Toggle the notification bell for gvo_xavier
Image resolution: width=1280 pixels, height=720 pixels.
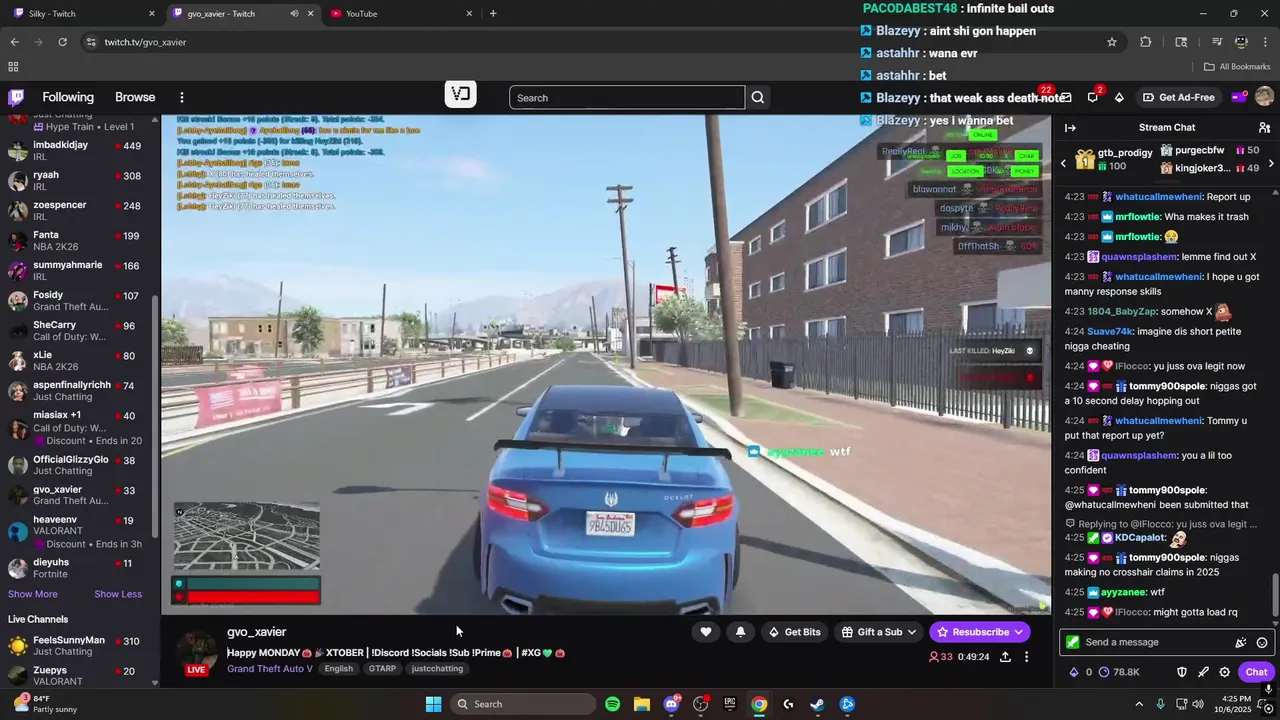pyautogui.click(x=740, y=632)
